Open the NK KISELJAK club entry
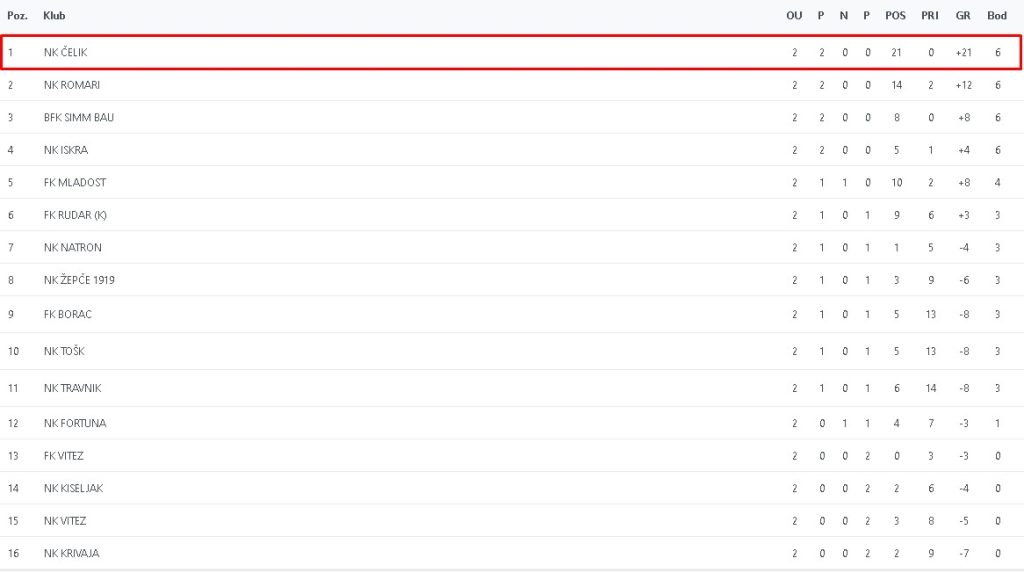Image resolution: width=1024 pixels, height=573 pixels. pos(74,488)
